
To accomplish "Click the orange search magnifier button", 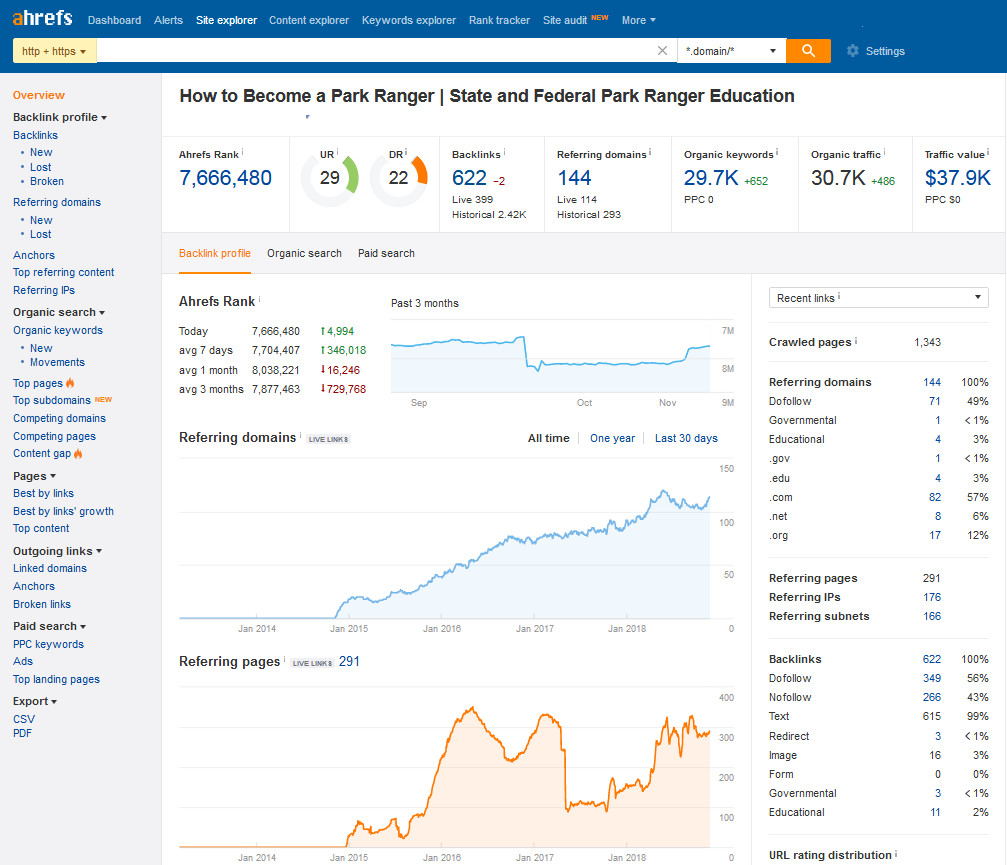I will click(x=808, y=51).
